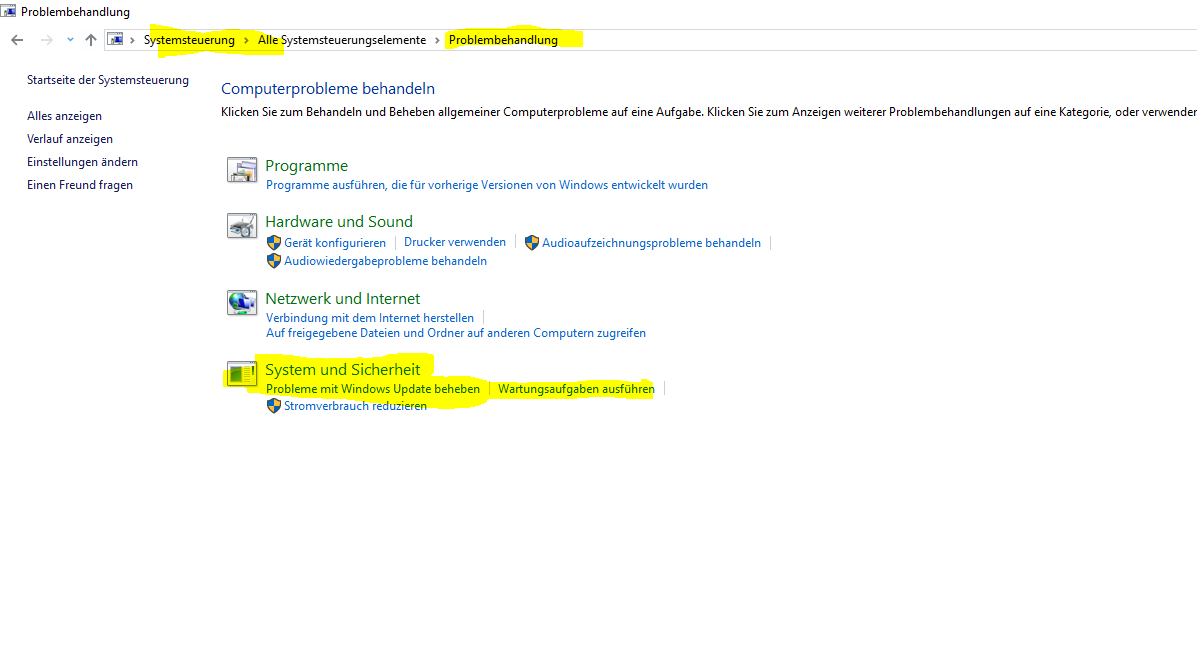Click the shield icon beside Stromverbrauch reduzieren
This screenshot has height=668, width=1197.
(274, 406)
